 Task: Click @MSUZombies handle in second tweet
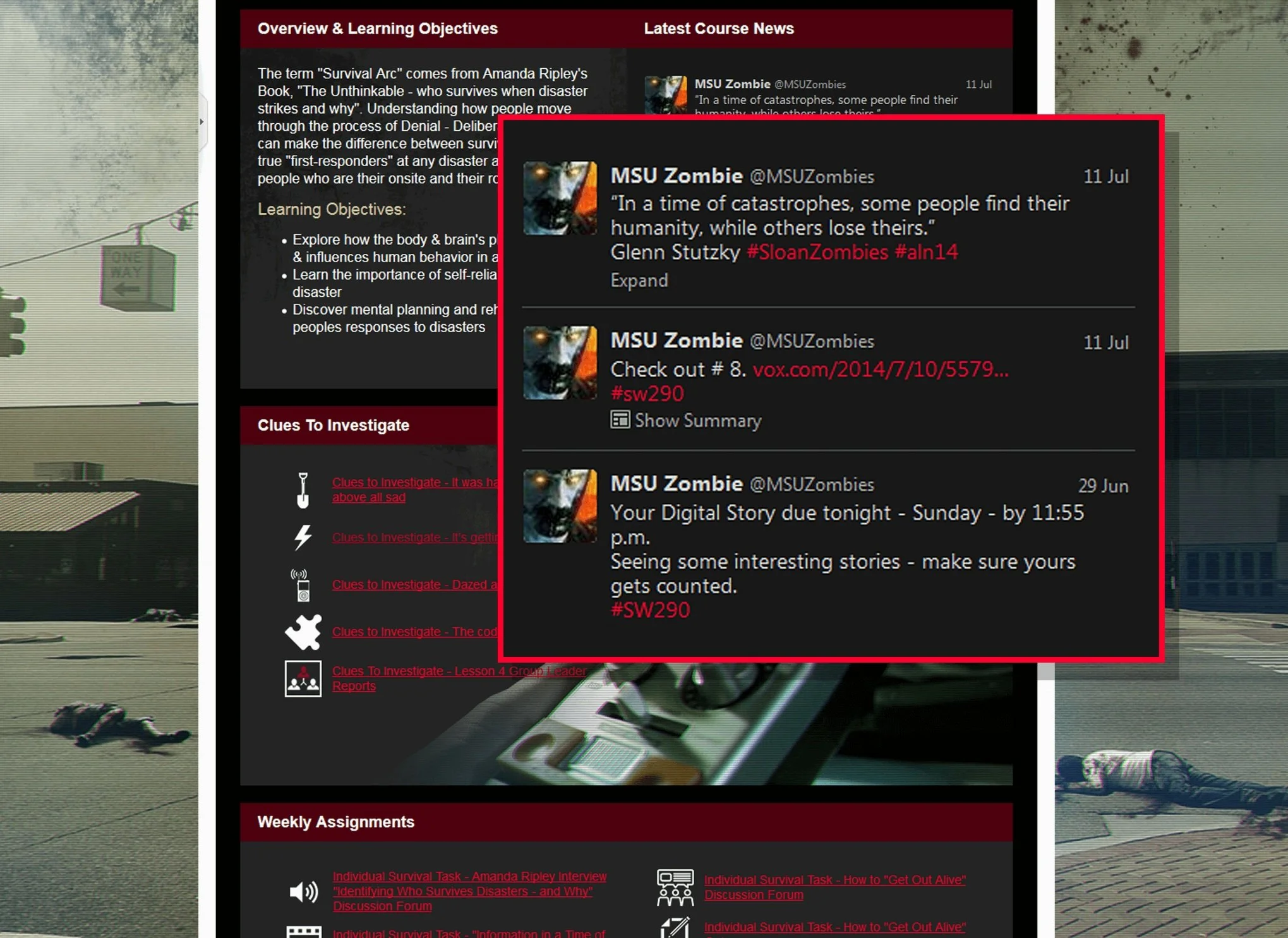[x=812, y=342]
